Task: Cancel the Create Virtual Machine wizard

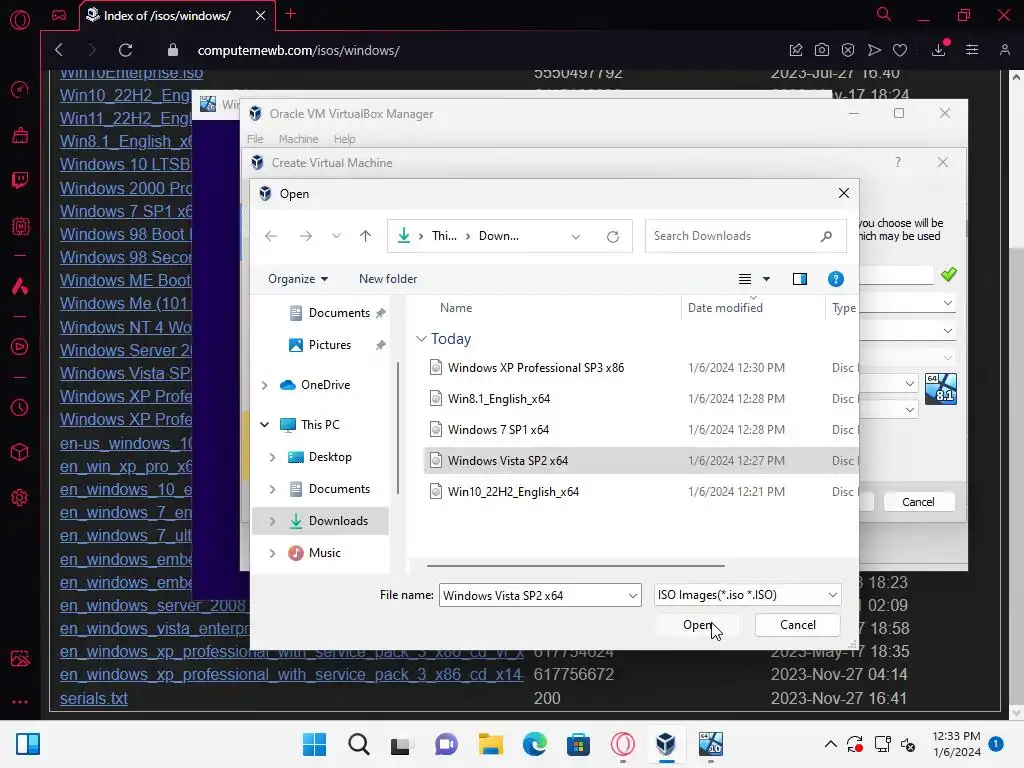Action: click(918, 502)
